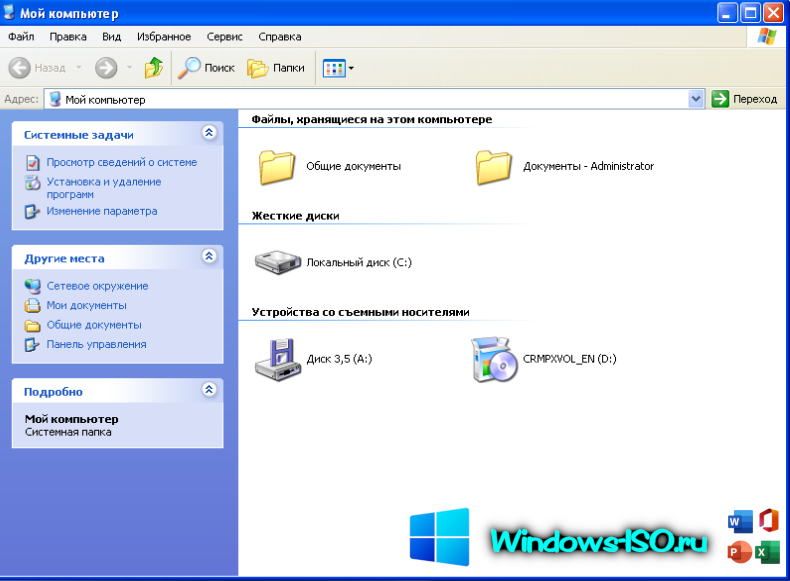Click My Computer icon in title bar
The image size is (790, 581).
click(9, 12)
